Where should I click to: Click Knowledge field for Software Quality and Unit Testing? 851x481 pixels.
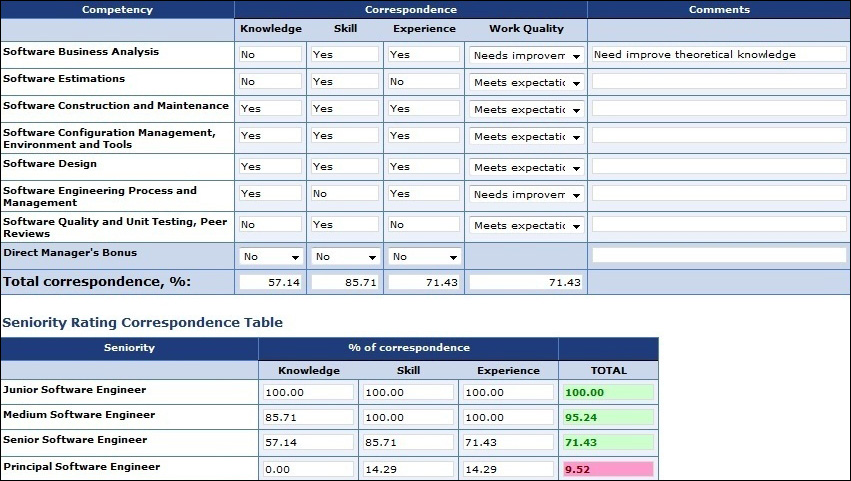[x=270, y=224]
